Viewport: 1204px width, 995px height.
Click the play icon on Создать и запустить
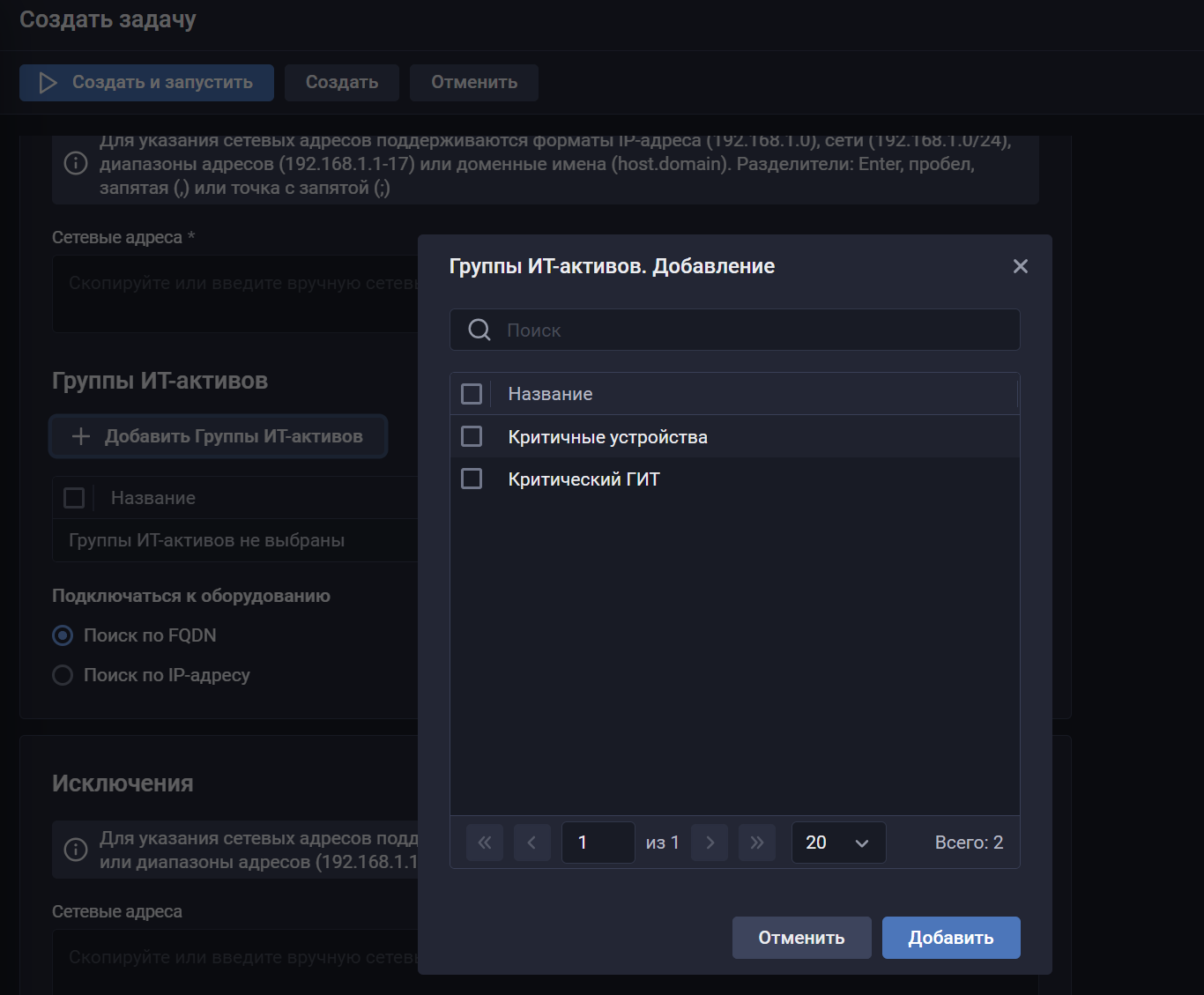pos(48,83)
